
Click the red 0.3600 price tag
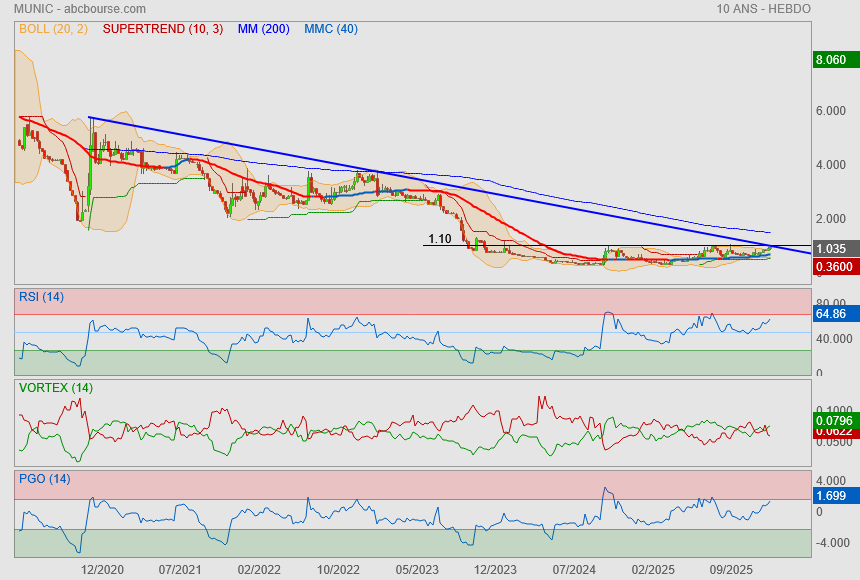pyautogui.click(x=833, y=267)
